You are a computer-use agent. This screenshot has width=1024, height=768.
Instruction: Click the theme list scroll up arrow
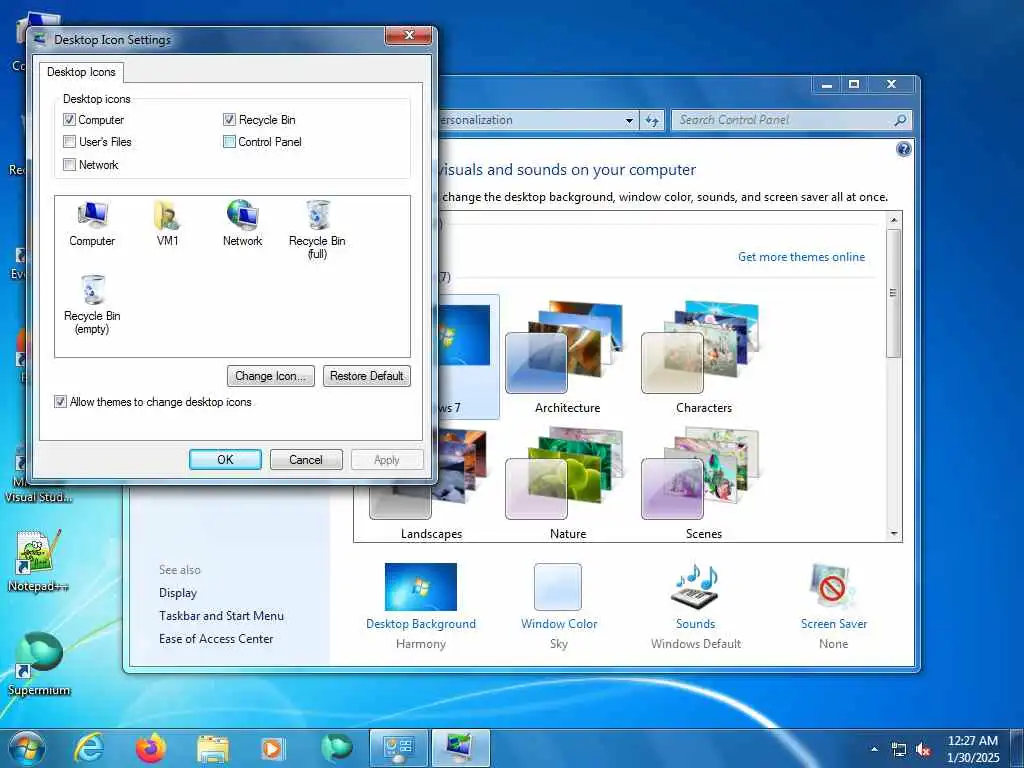(894, 221)
